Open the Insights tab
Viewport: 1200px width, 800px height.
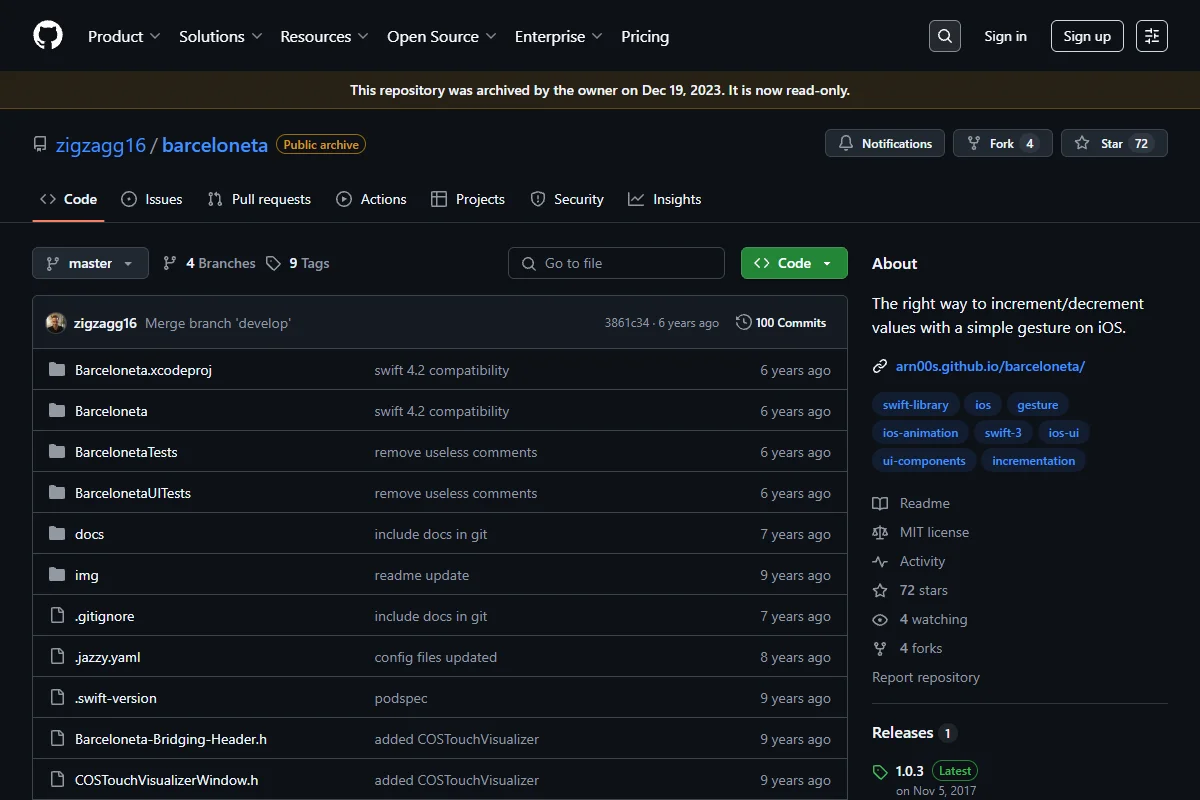coord(665,199)
